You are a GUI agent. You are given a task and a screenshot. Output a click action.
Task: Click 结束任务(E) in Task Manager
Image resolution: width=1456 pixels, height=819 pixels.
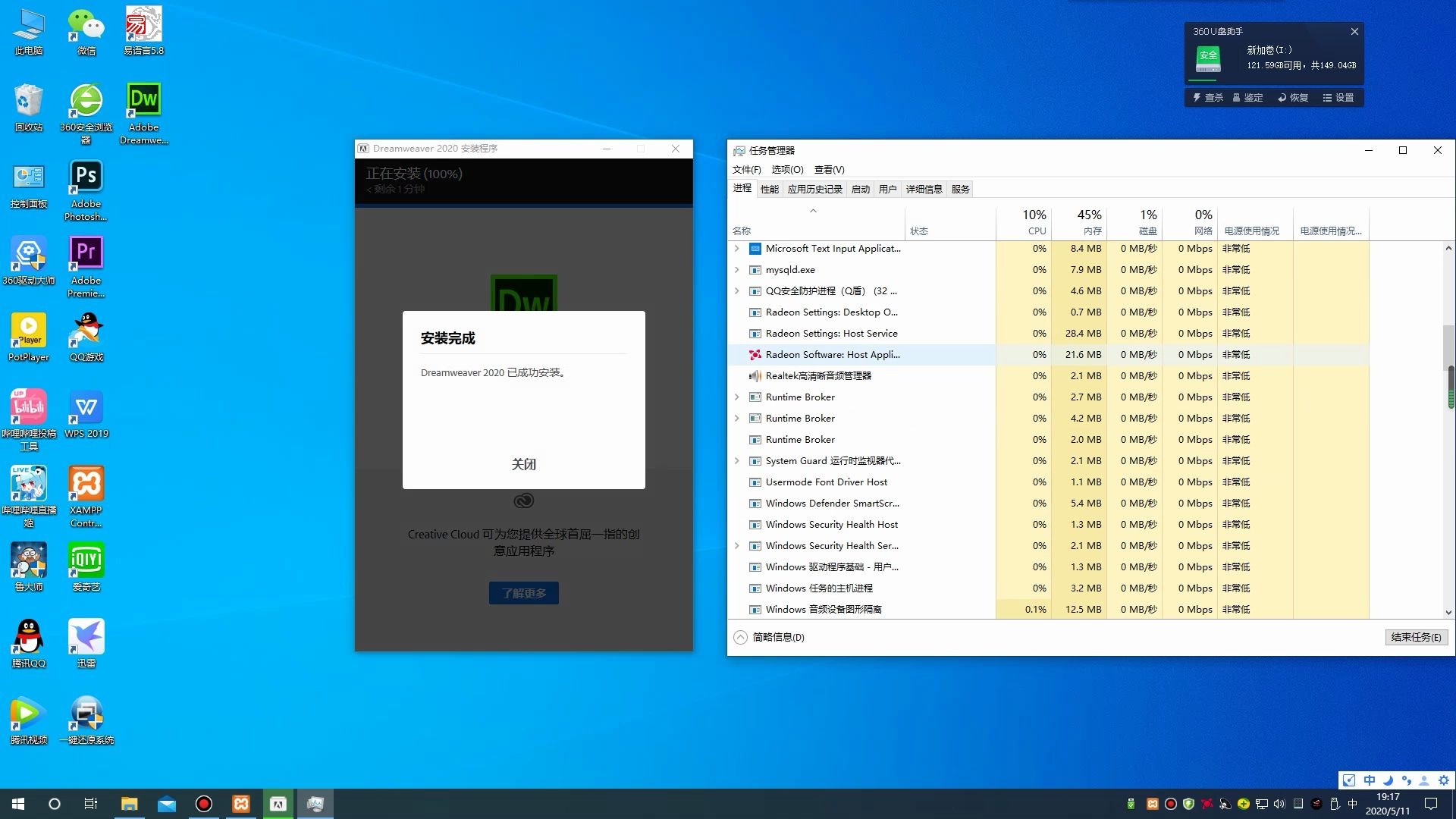1416,637
